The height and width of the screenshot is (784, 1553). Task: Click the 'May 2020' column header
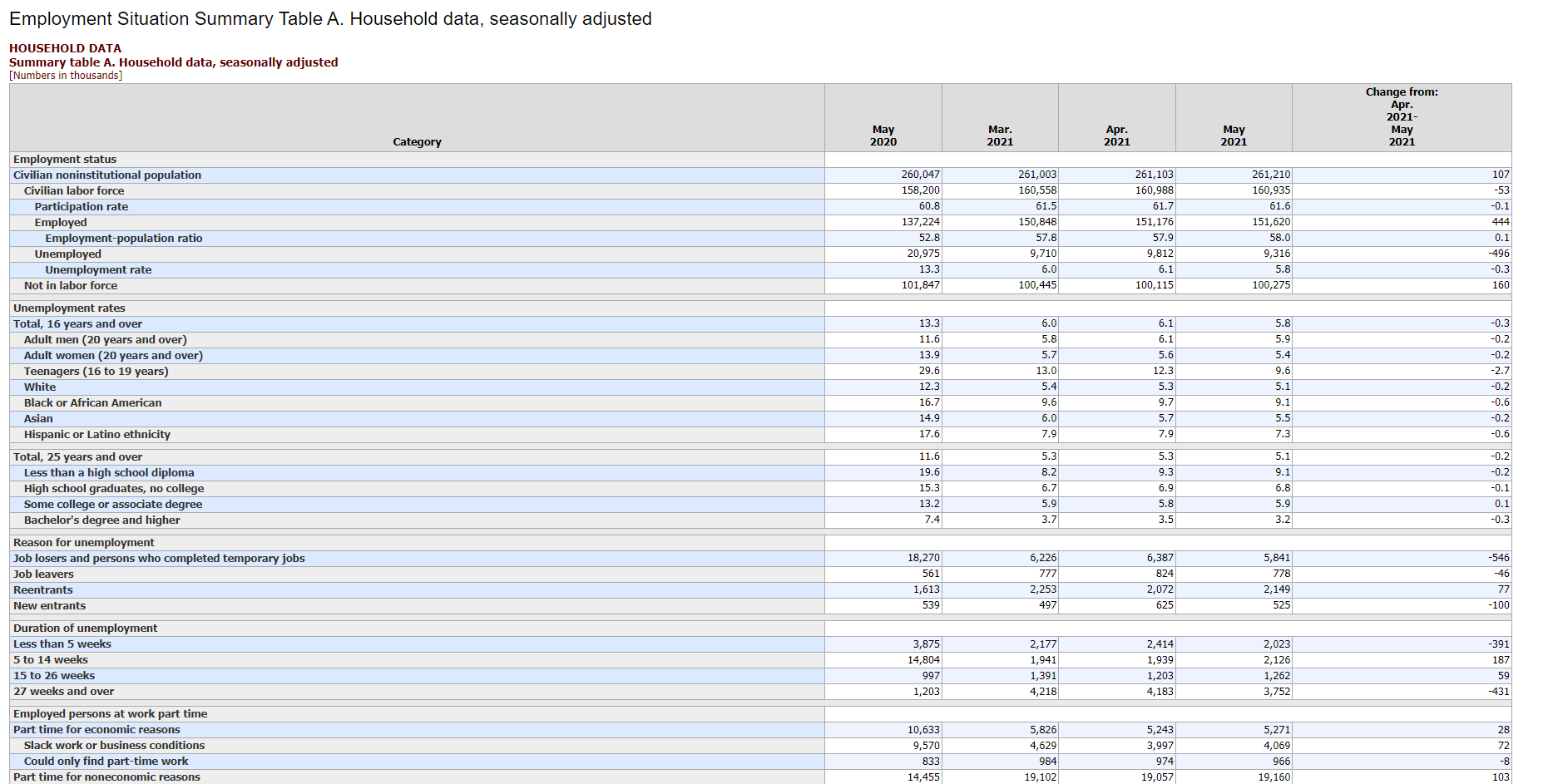point(883,136)
